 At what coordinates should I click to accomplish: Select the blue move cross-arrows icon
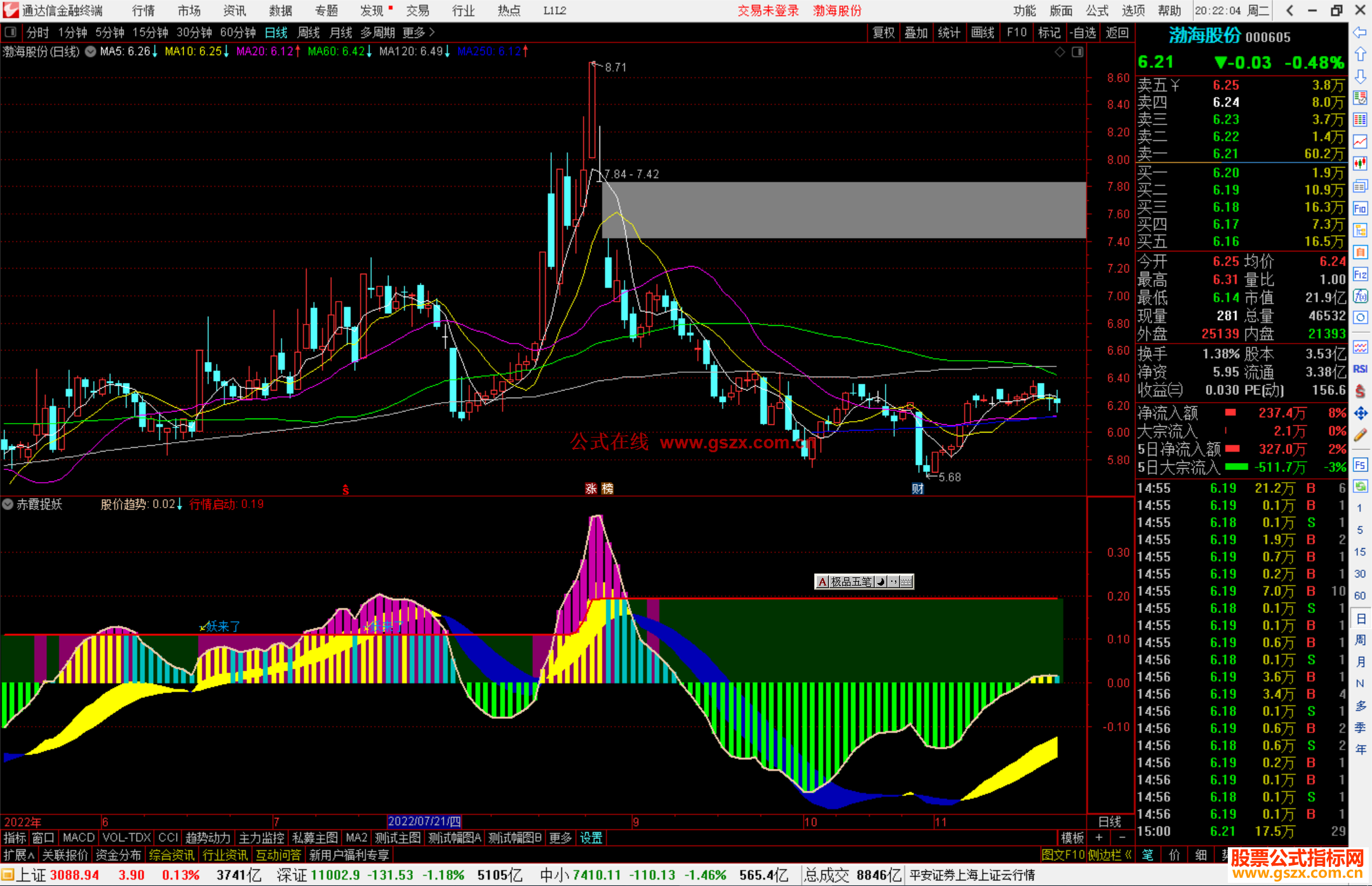point(1360,413)
